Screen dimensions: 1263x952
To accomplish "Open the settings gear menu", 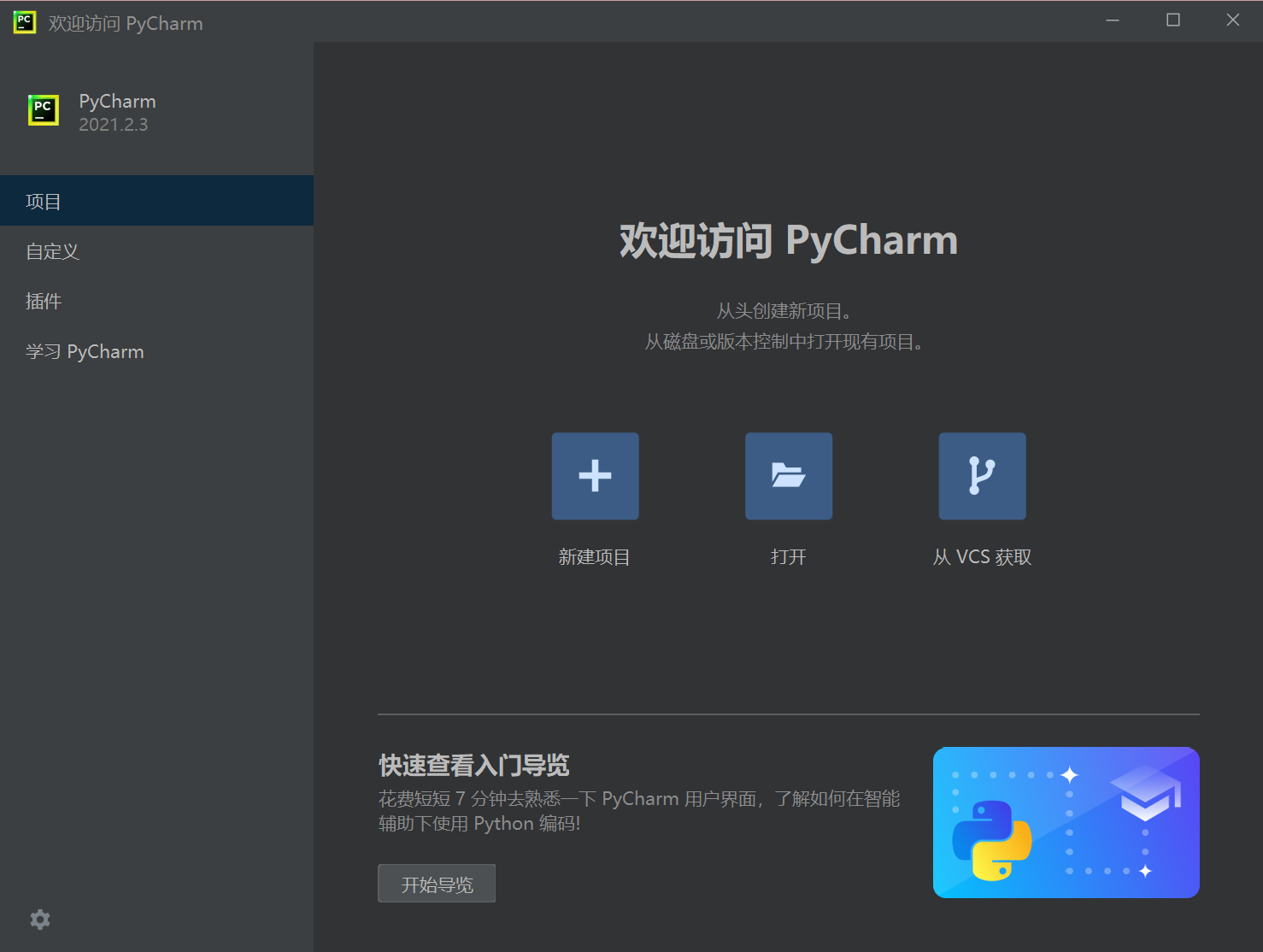I will tap(40, 920).
